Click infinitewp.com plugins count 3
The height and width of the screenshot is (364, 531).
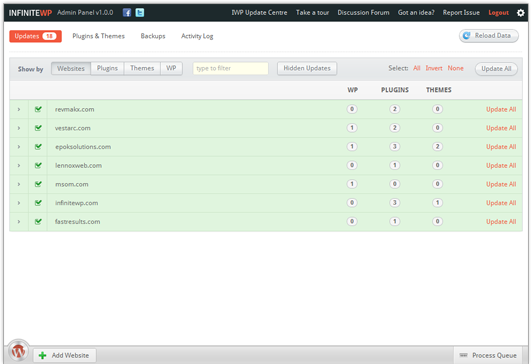(x=395, y=203)
